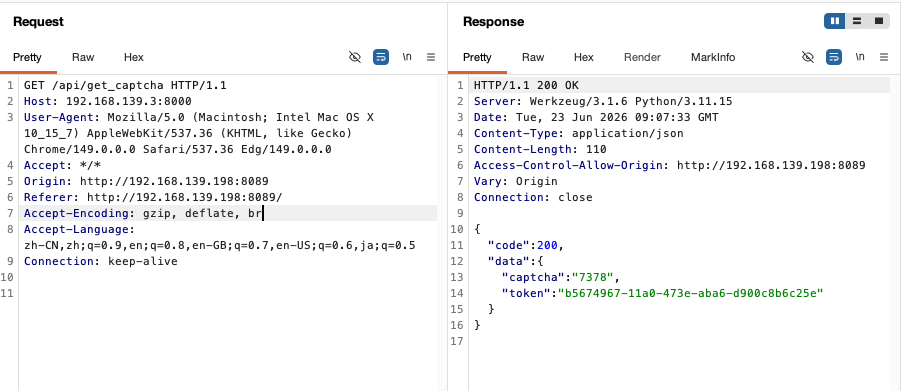Screen dimensions: 901x391
Task: Click the HTTP/1.1 200 OK status line
Action: [526, 86]
